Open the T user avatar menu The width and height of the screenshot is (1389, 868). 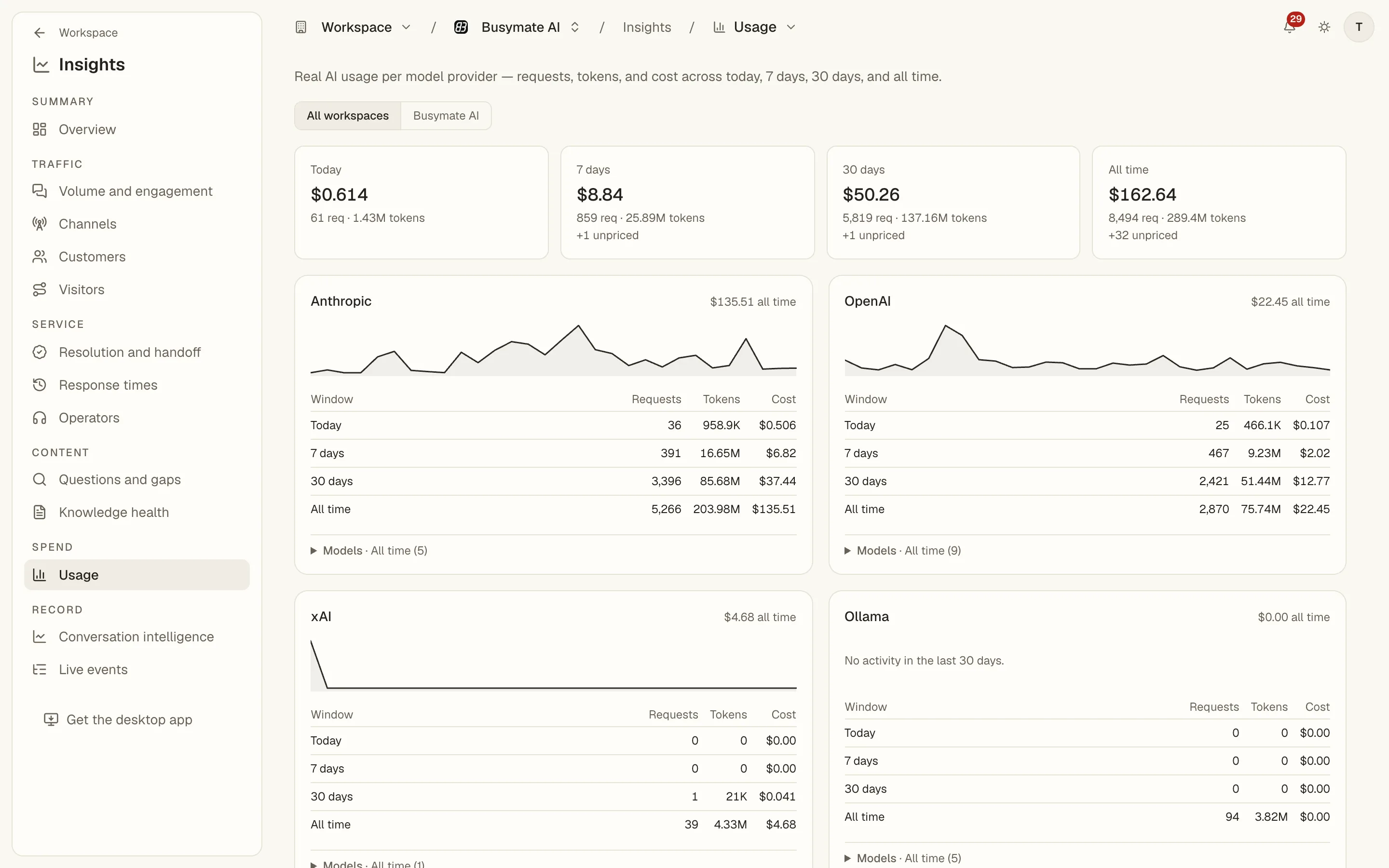point(1359,27)
